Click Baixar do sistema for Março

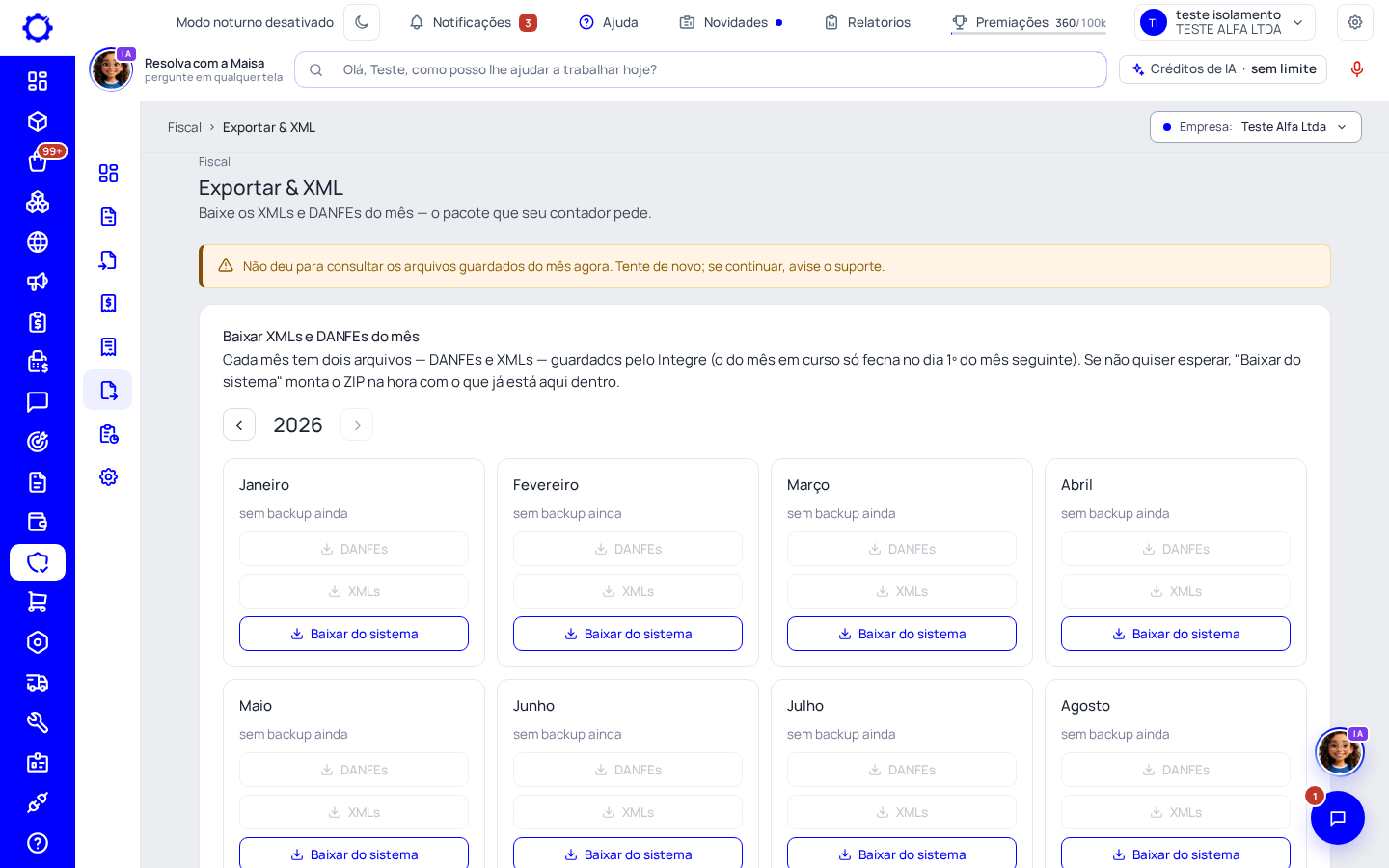pyautogui.click(x=902, y=634)
